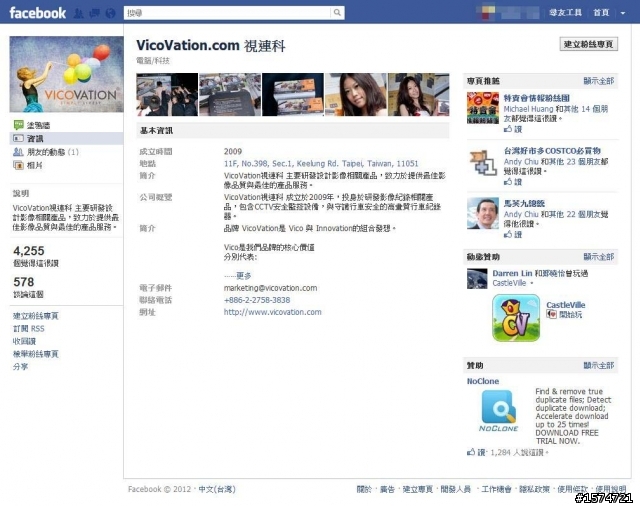Click 收回讚 unlike link in the sidebar
The height and width of the screenshot is (506, 640).
click(24, 341)
